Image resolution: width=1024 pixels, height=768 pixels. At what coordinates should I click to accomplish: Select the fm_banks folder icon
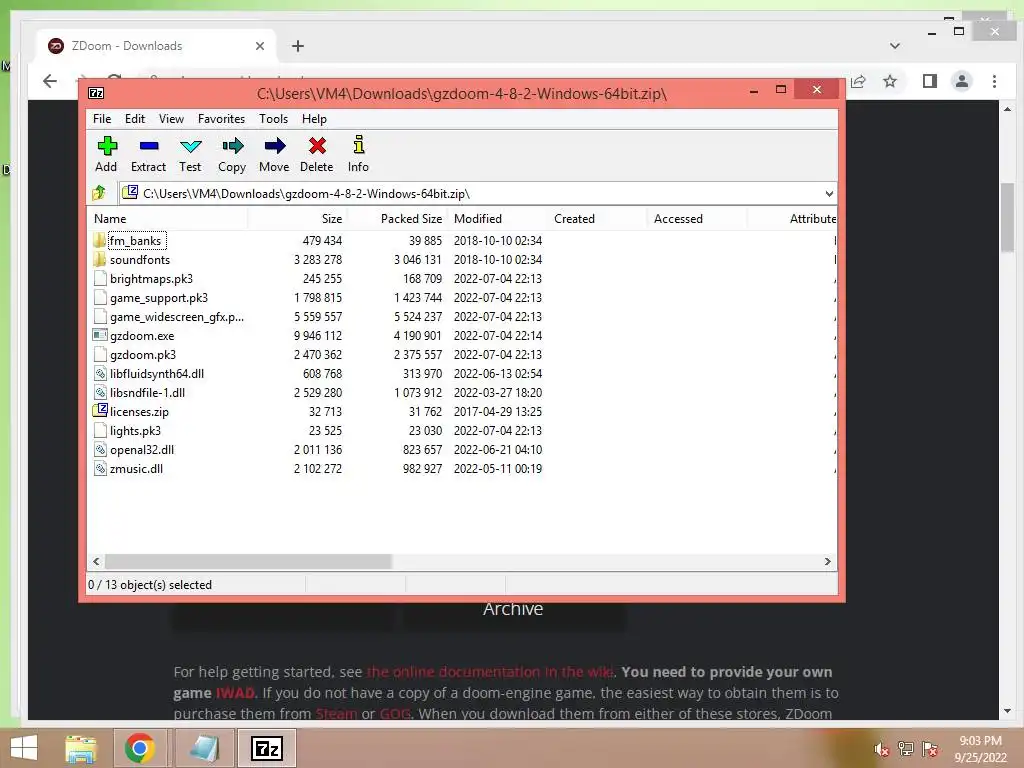(x=99, y=240)
